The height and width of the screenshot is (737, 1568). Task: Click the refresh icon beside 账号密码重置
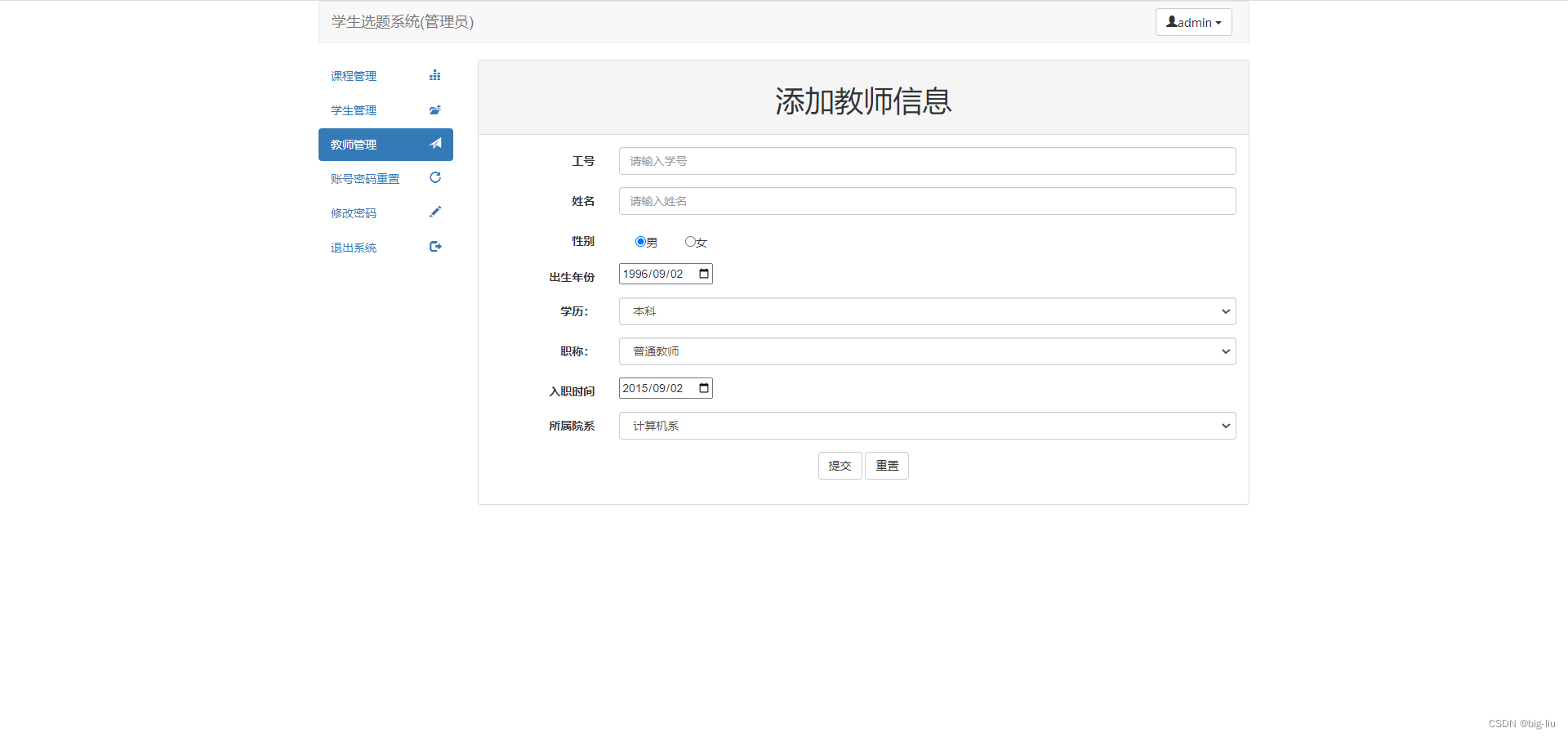coord(435,177)
